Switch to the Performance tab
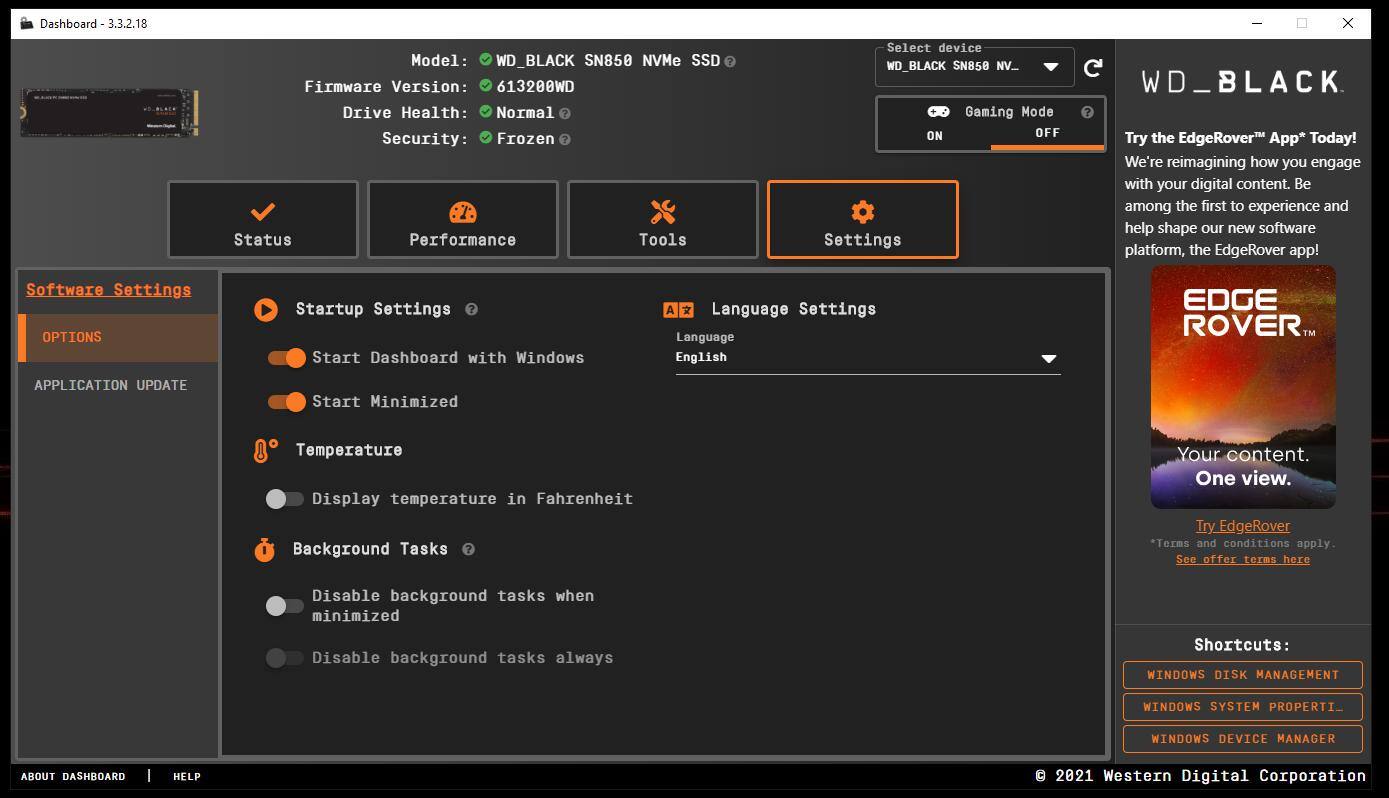 [x=462, y=220]
